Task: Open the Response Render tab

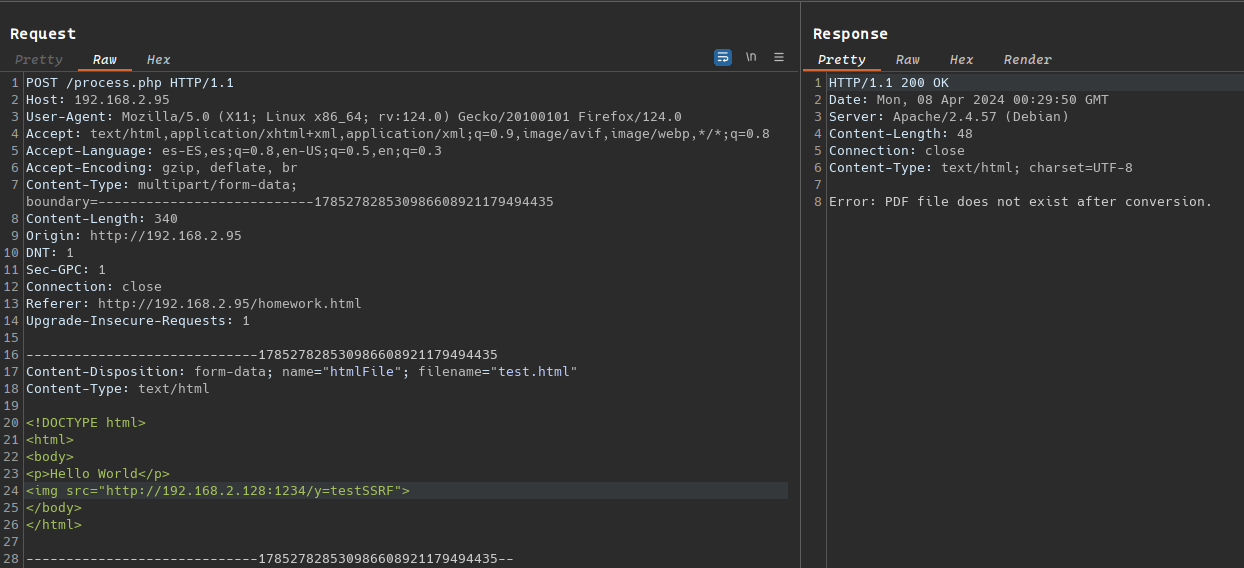Action: [x=1028, y=60]
